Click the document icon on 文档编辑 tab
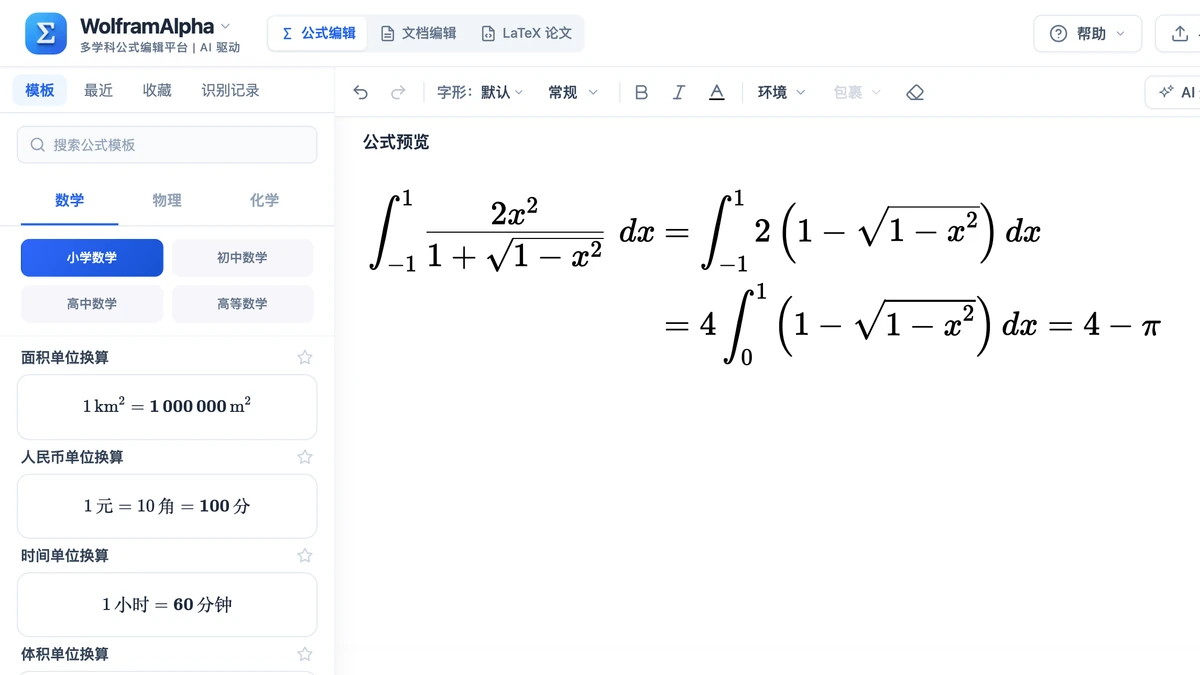1200x675 pixels. pyautogui.click(x=388, y=33)
